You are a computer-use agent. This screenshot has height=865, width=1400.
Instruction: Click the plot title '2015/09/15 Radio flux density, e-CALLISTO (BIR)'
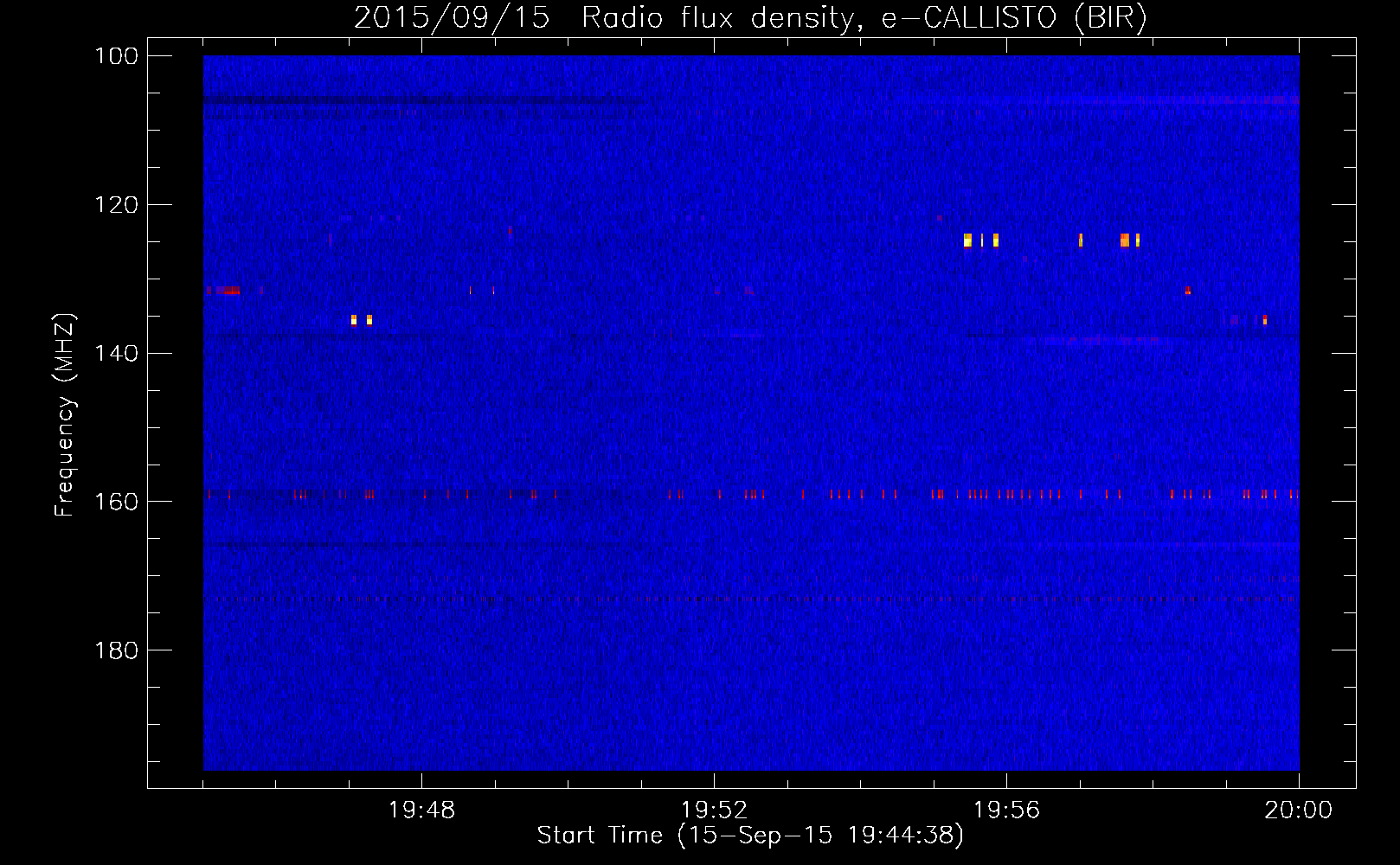(750, 17)
